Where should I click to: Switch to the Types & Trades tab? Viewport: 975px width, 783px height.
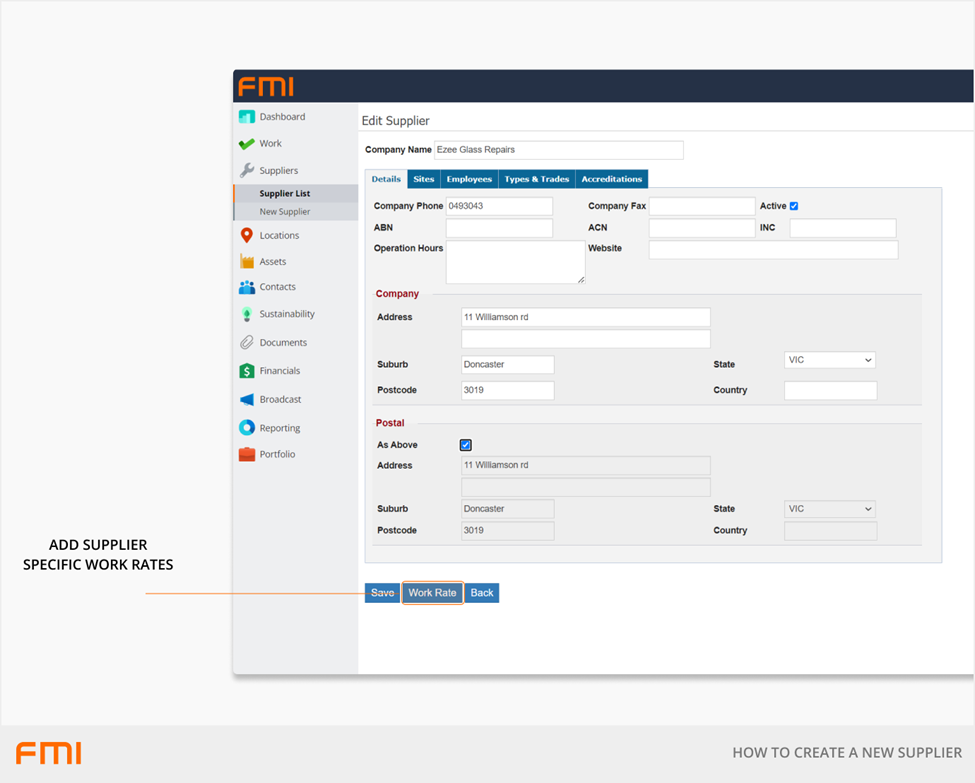click(537, 179)
